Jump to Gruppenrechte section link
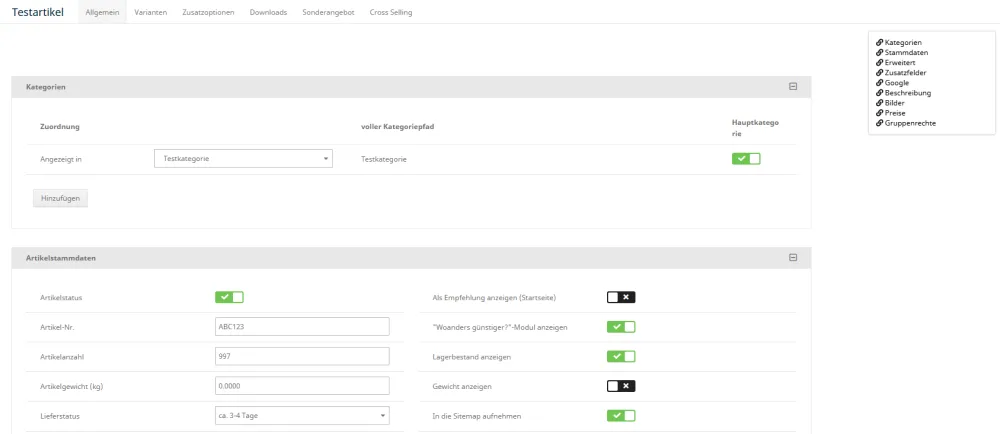This screenshot has height=434, width=1000. (911, 123)
